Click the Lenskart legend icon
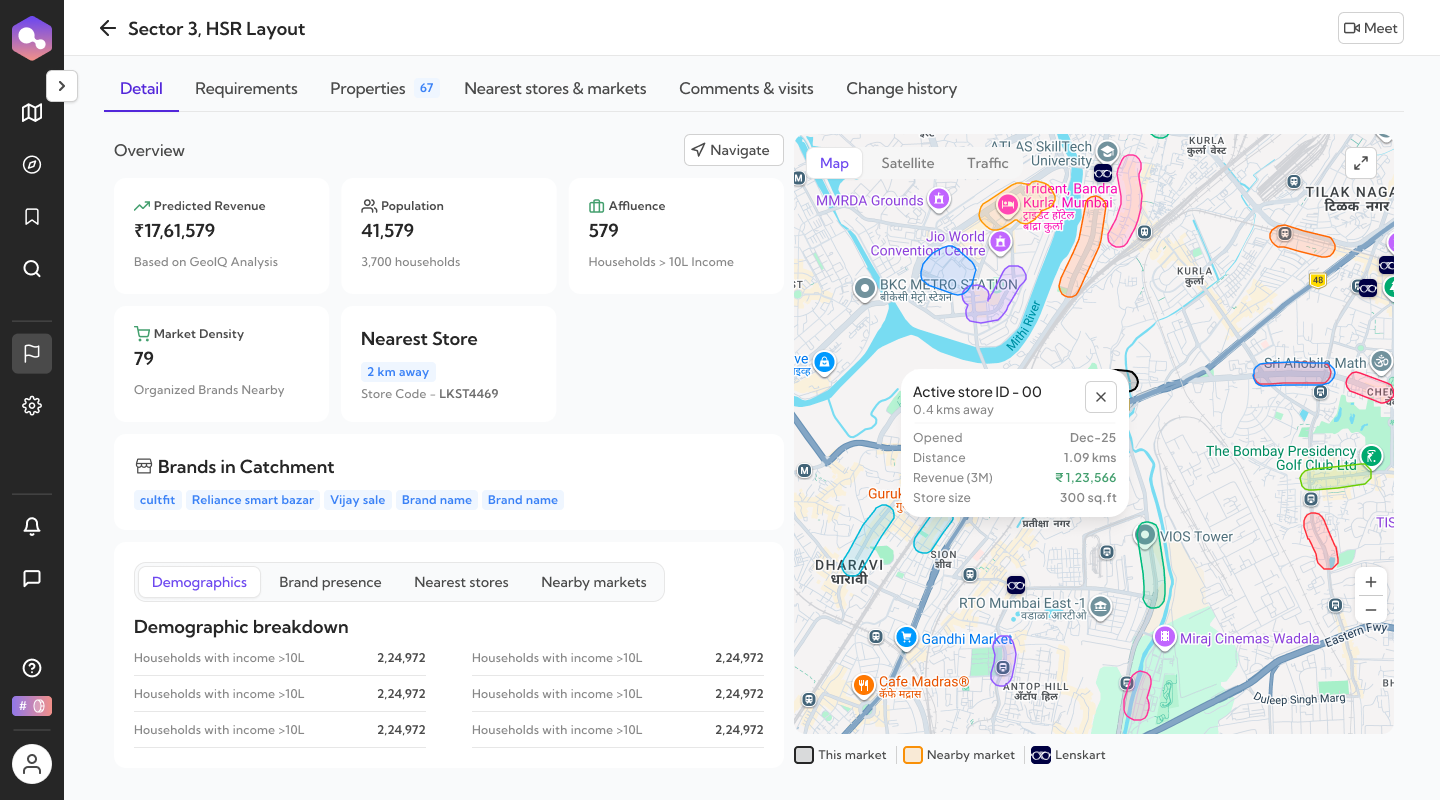 click(1040, 755)
